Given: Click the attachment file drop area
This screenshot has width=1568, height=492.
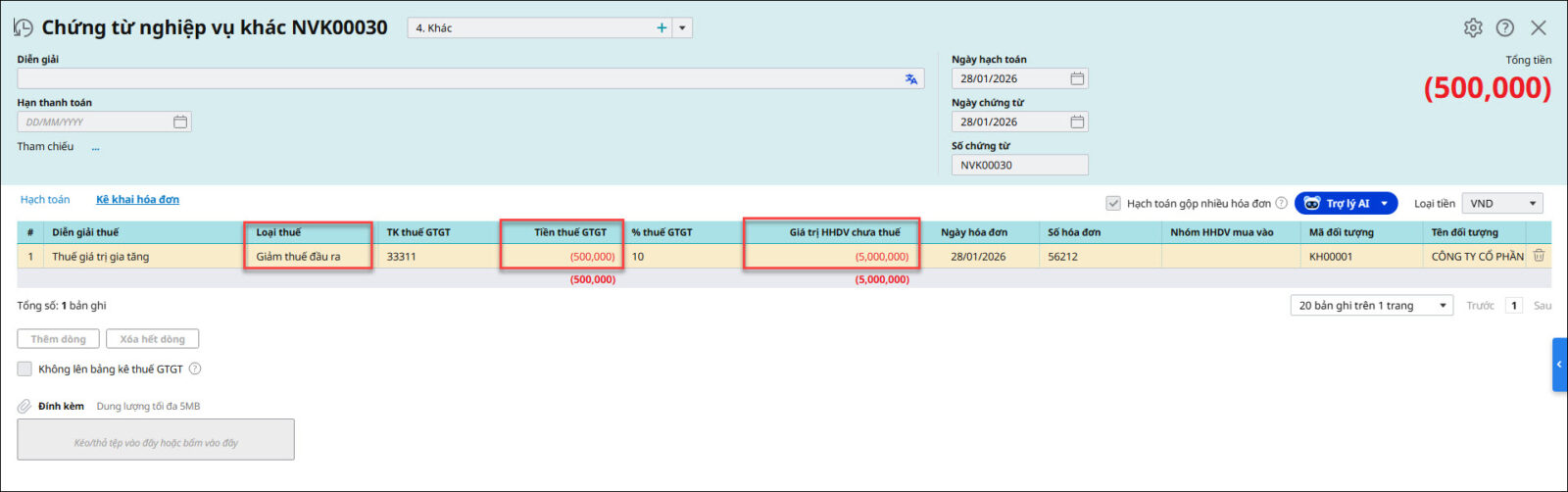Looking at the screenshot, I should [x=156, y=440].
